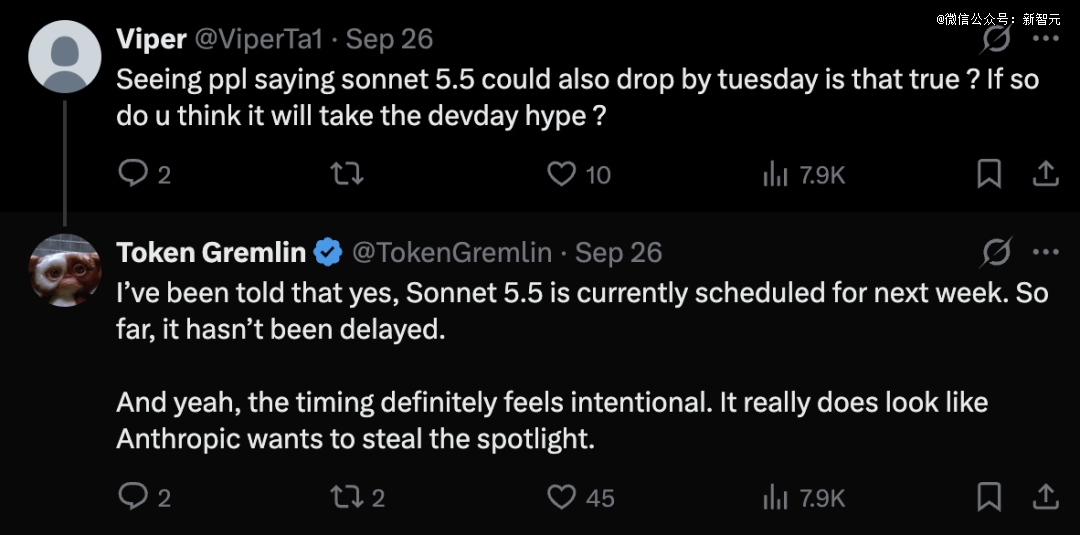
Task: Share Token Gremlin's reply
Action: 1045,496
